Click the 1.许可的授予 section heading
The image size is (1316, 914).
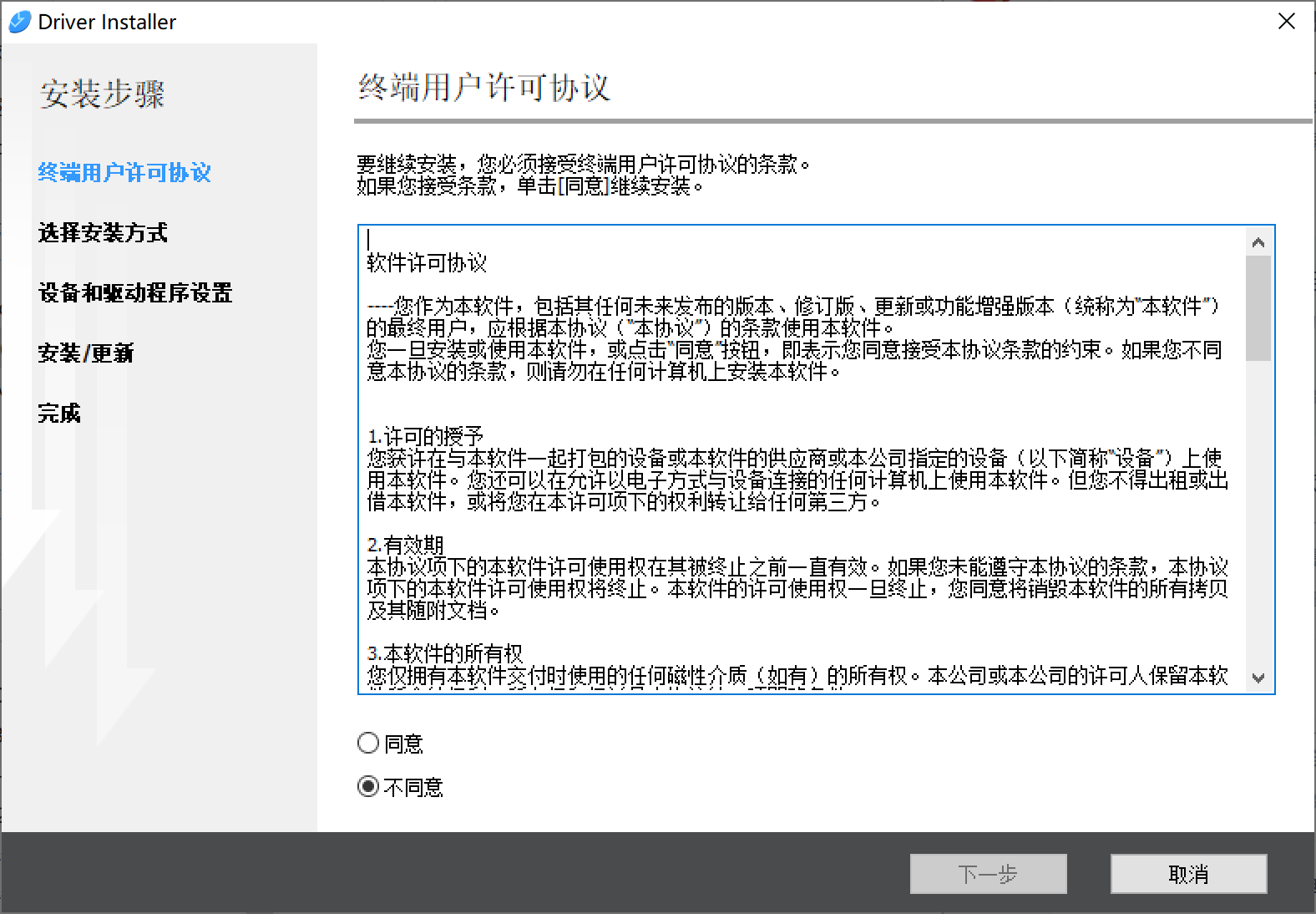pyautogui.click(x=426, y=436)
